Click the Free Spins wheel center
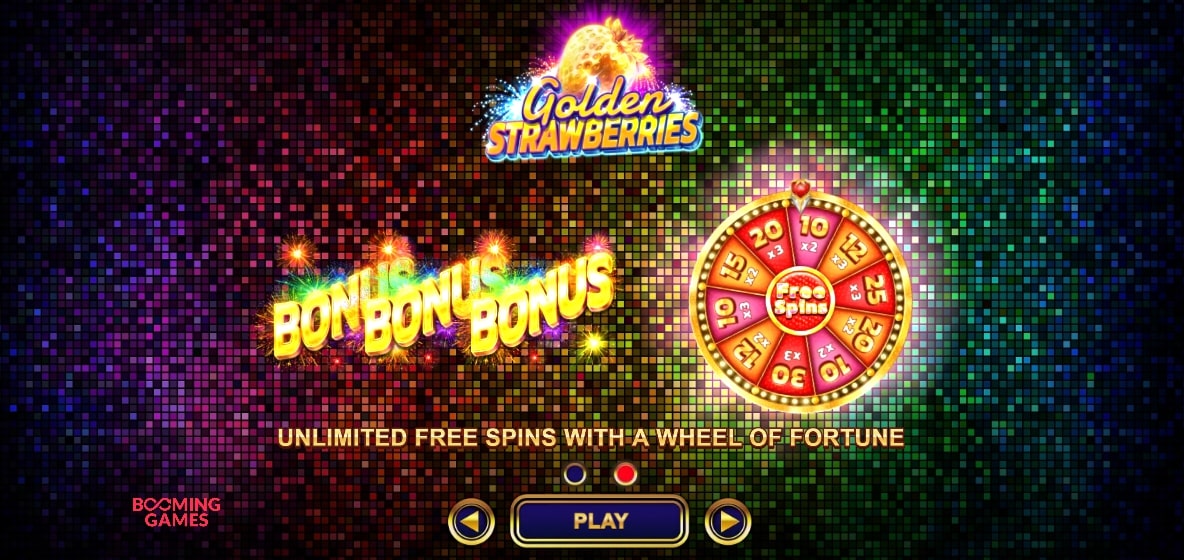 point(800,302)
